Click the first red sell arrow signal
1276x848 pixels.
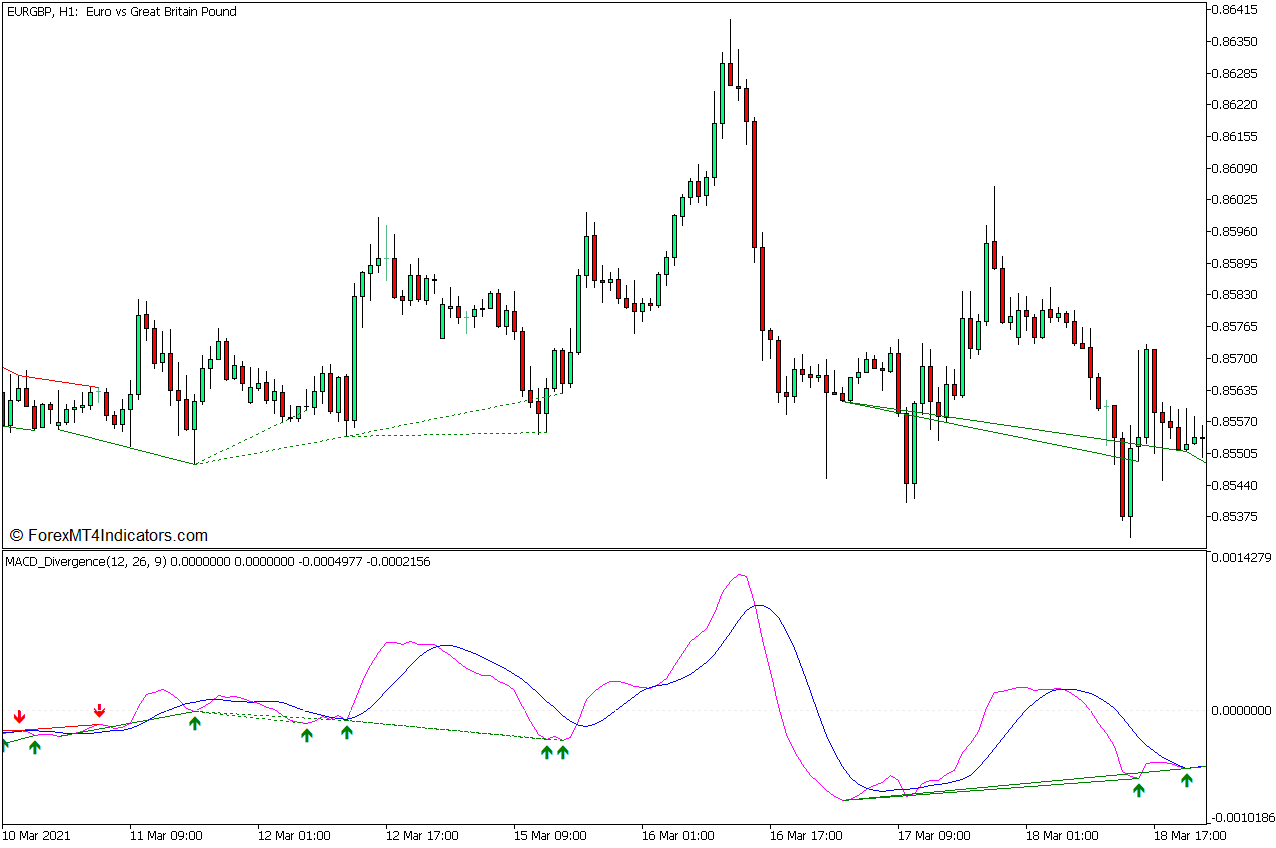coord(20,716)
